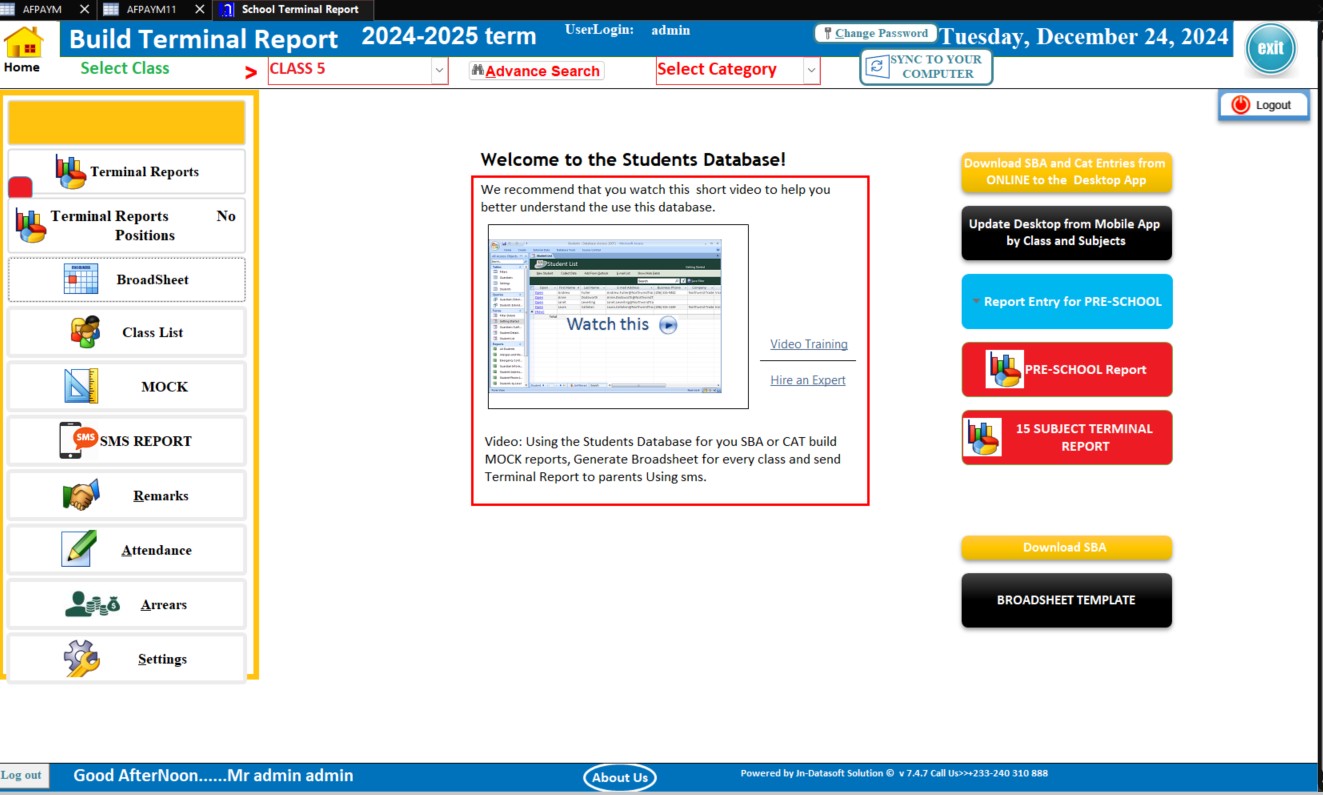1323x795 pixels.
Task: Open Arrears money icon
Action: [x=92, y=604]
